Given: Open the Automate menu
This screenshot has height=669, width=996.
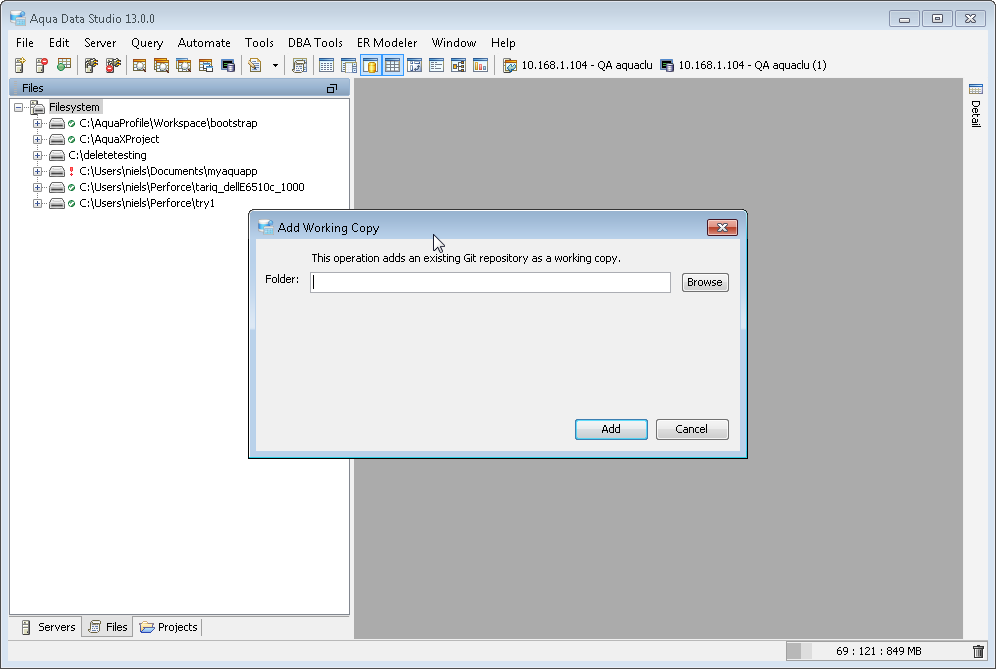Looking at the screenshot, I should pyautogui.click(x=205, y=43).
